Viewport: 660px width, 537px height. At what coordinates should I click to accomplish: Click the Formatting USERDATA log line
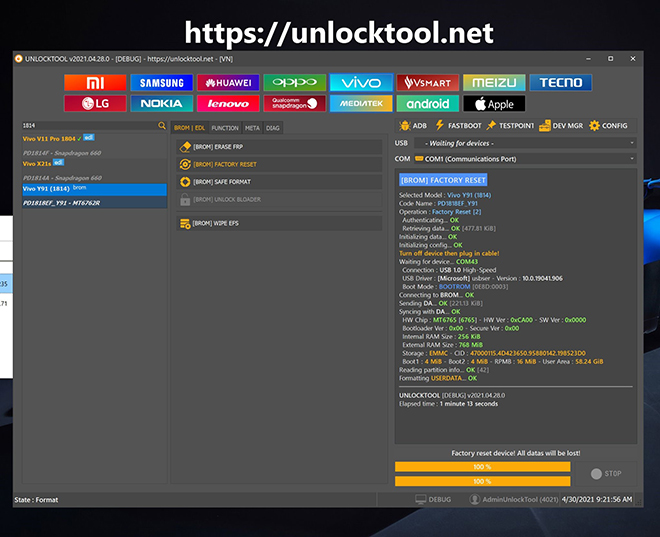point(438,378)
